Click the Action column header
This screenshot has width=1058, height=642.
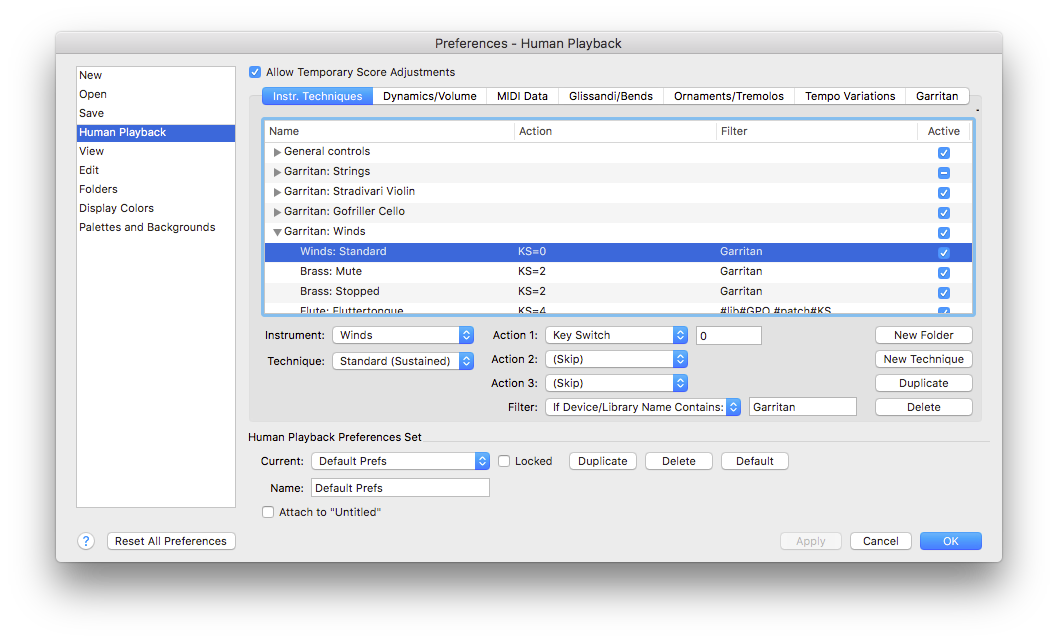(615, 132)
